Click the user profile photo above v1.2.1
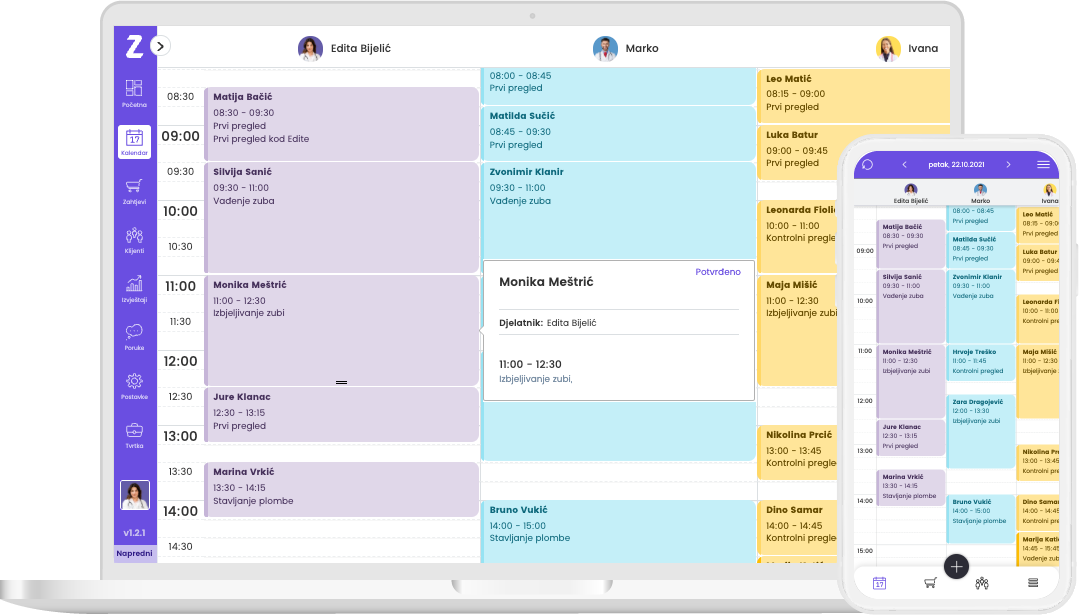This screenshot has height=615, width=1079. [134, 494]
